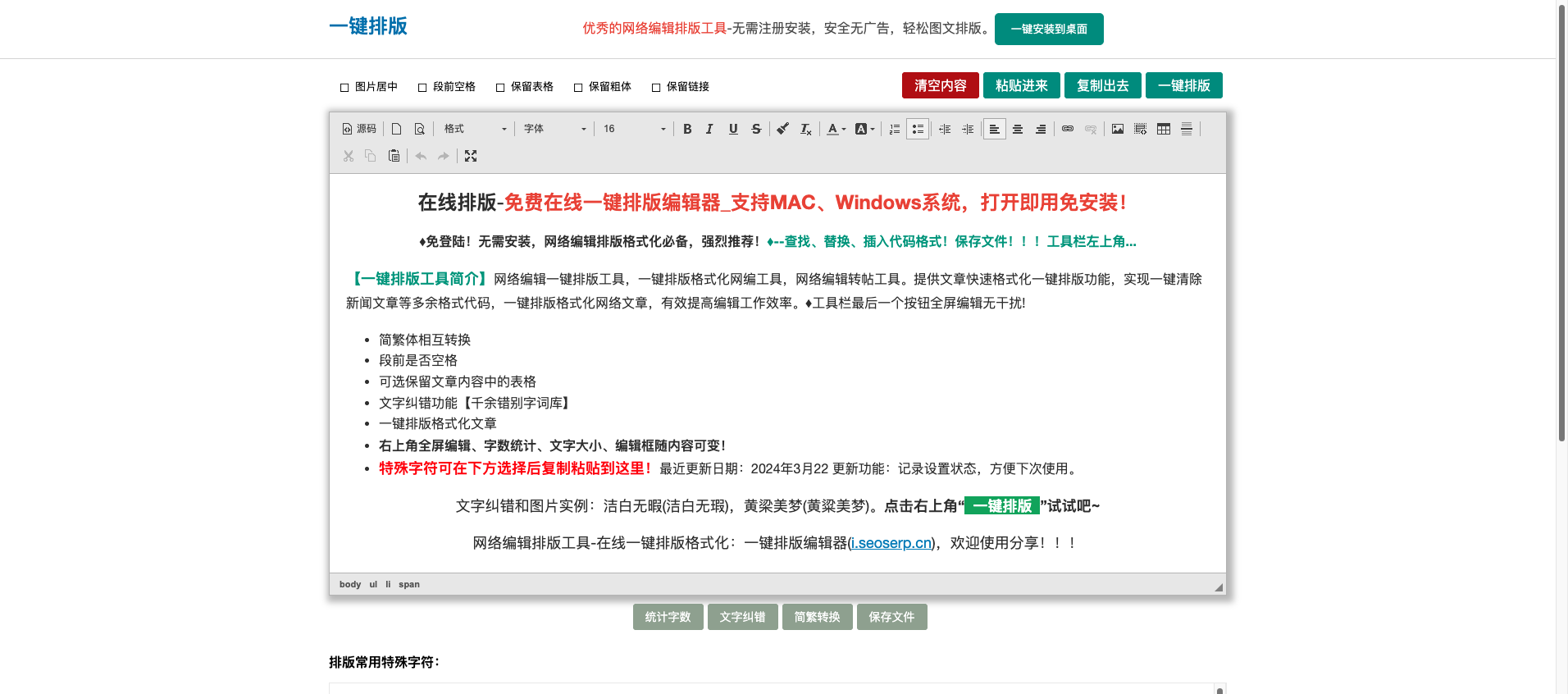Click the preview document icon

click(x=420, y=129)
